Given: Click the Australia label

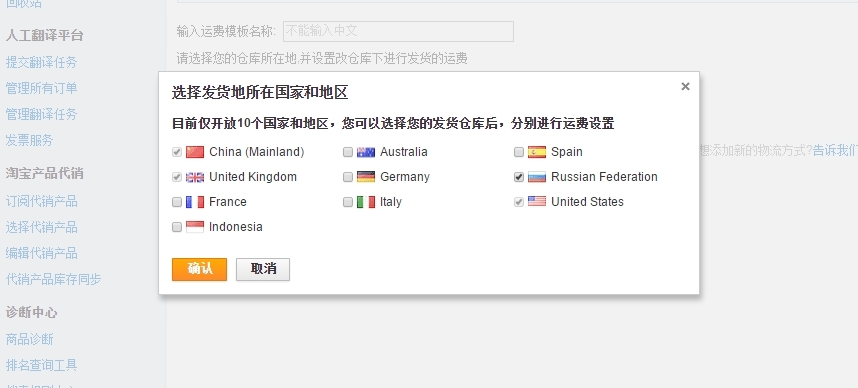Looking at the screenshot, I should (404, 152).
